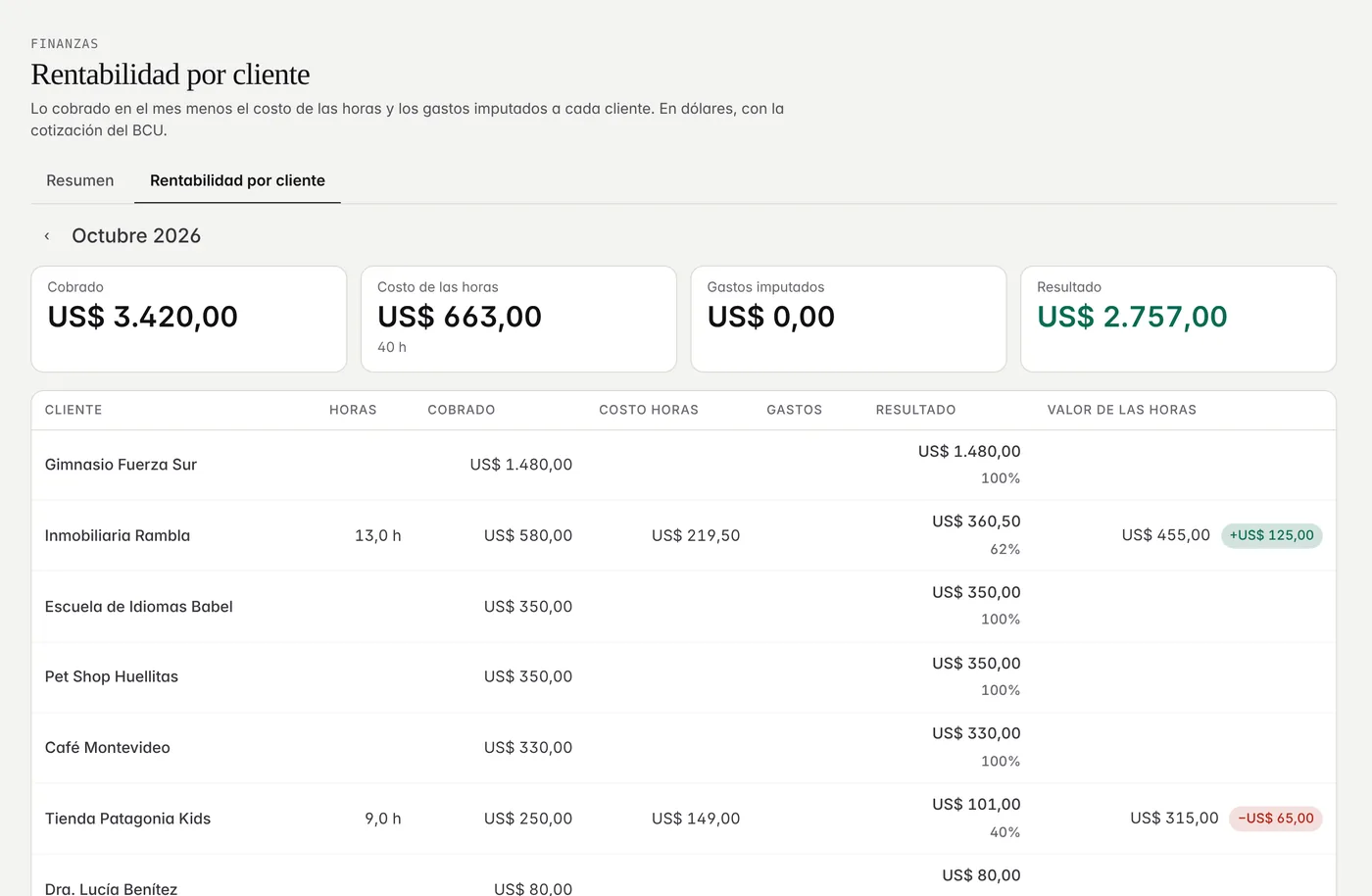
Task: Click the Gastos imputados summary card
Action: [x=849, y=319]
